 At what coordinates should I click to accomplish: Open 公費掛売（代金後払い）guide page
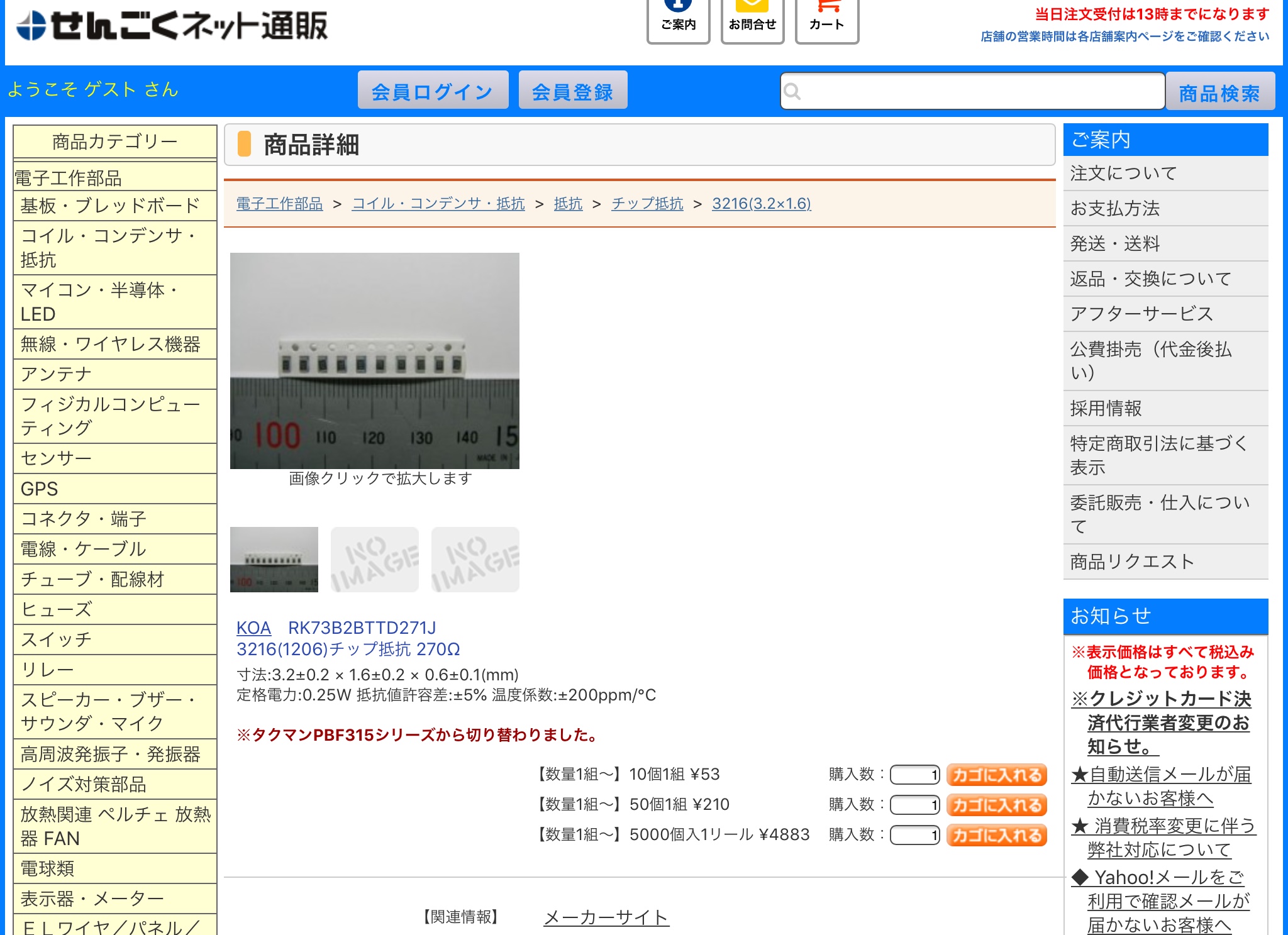point(1165,361)
